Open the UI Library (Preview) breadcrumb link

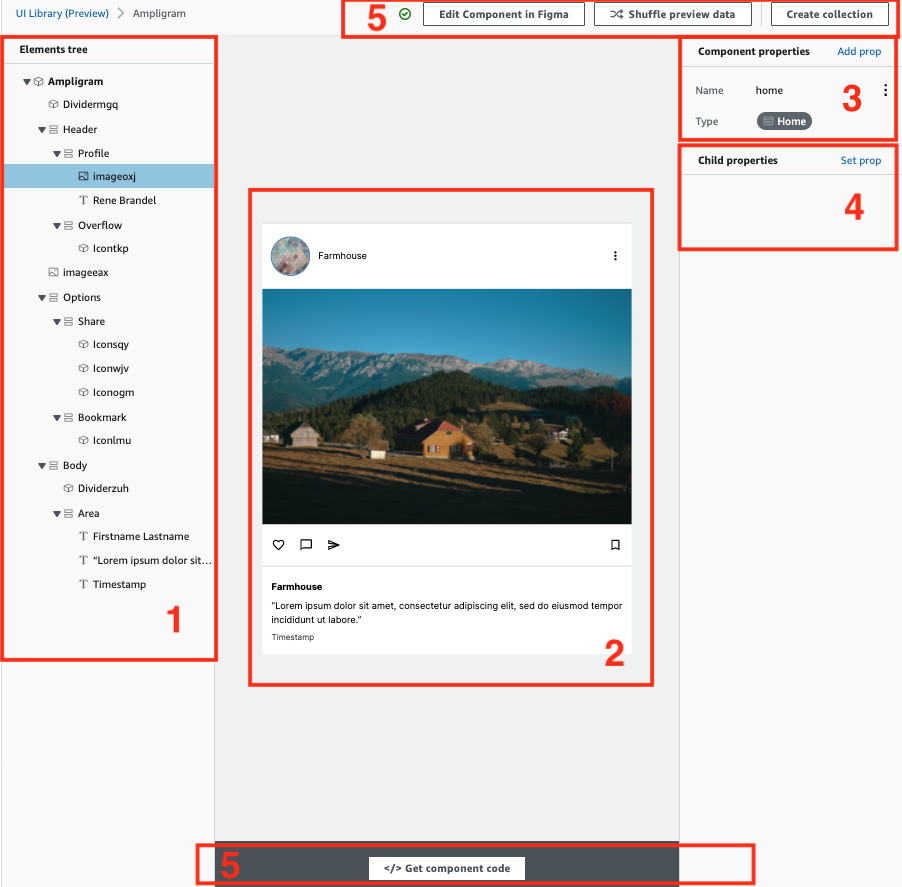(x=62, y=13)
